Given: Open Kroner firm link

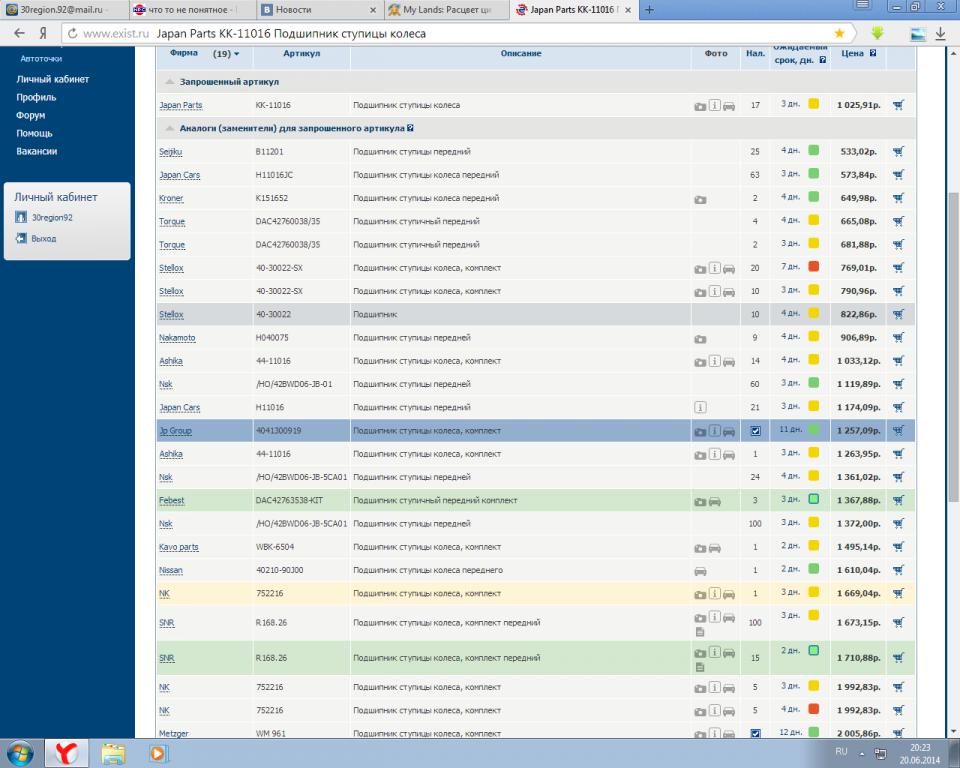Looking at the screenshot, I should (x=171, y=198).
